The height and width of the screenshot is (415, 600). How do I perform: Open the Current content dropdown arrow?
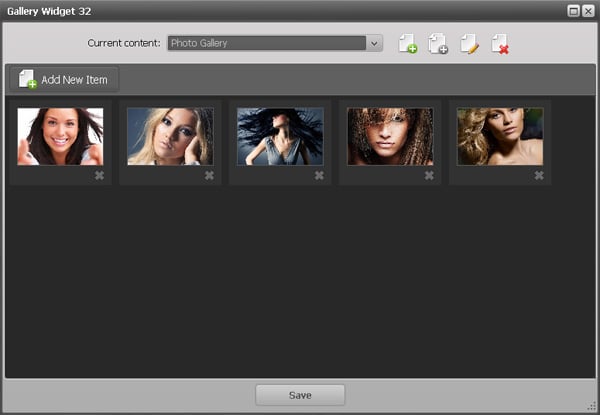pyautogui.click(x=374, y=43)
